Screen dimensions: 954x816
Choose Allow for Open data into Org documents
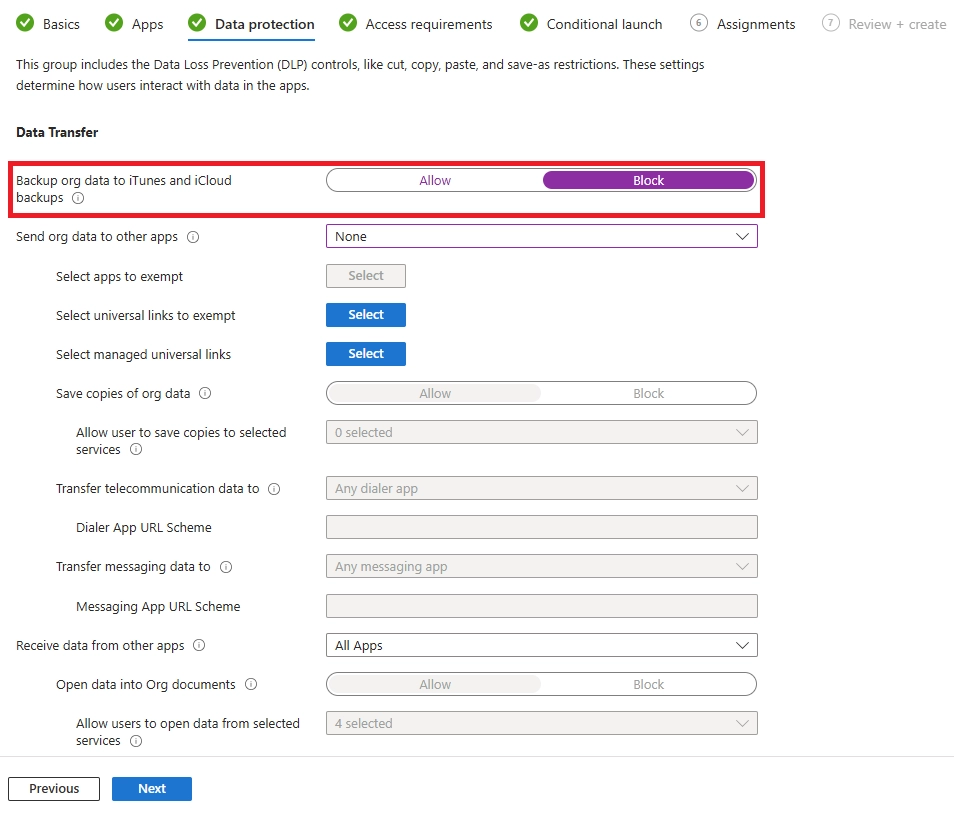point(434,684)
